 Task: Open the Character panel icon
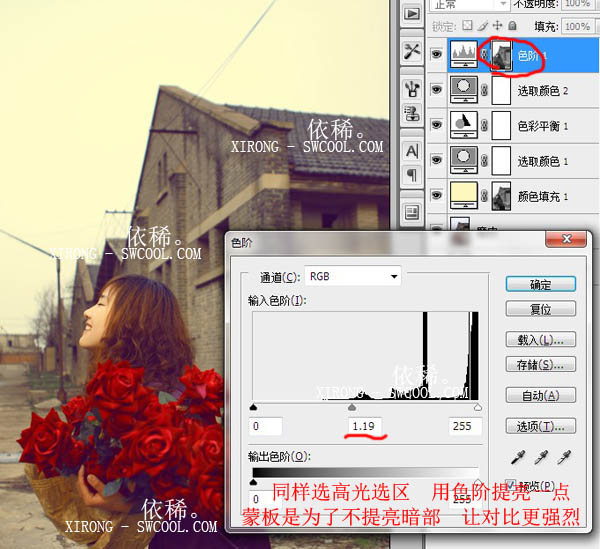[x=411, y=151]
